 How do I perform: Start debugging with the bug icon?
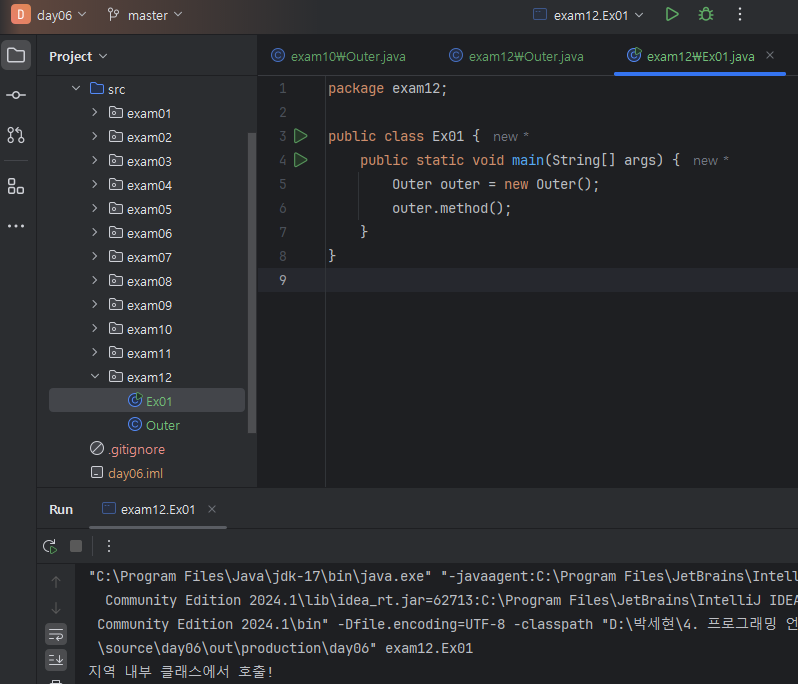click(x=706, y=15)
